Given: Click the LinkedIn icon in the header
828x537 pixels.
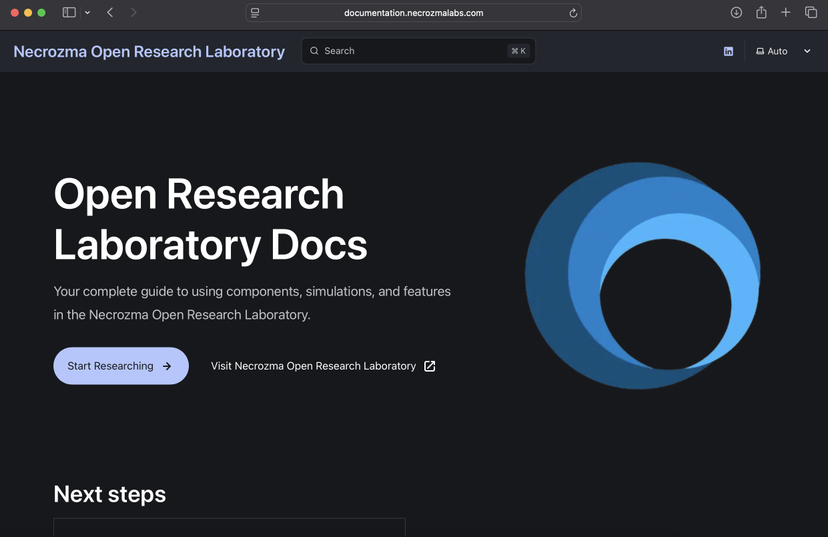Looking at the screenshot, I should (x=728, y=51).
